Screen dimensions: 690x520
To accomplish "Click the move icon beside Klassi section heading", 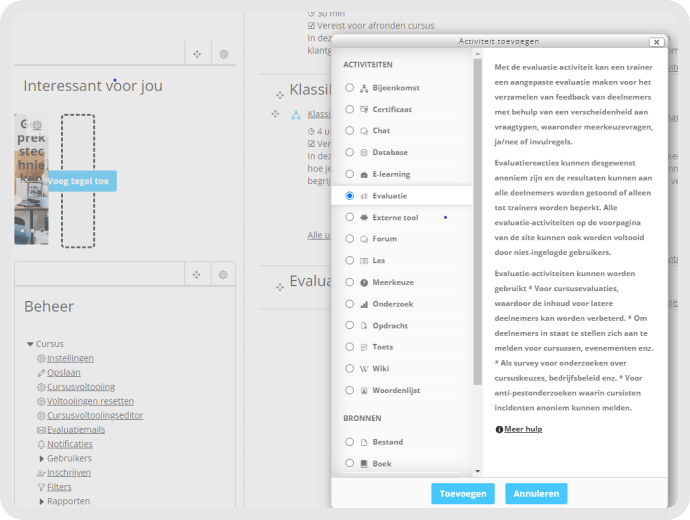I will [x=280, y=95].
